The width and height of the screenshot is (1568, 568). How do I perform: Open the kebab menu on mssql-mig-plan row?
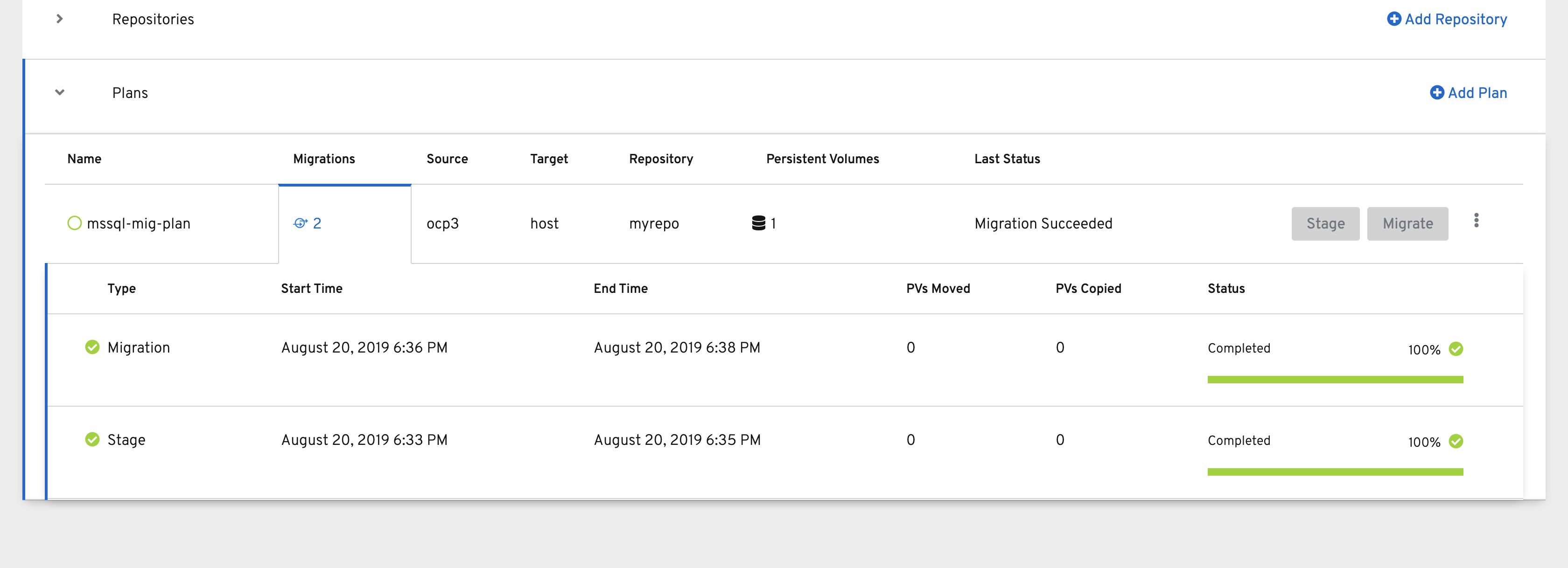coord(1477,222)
